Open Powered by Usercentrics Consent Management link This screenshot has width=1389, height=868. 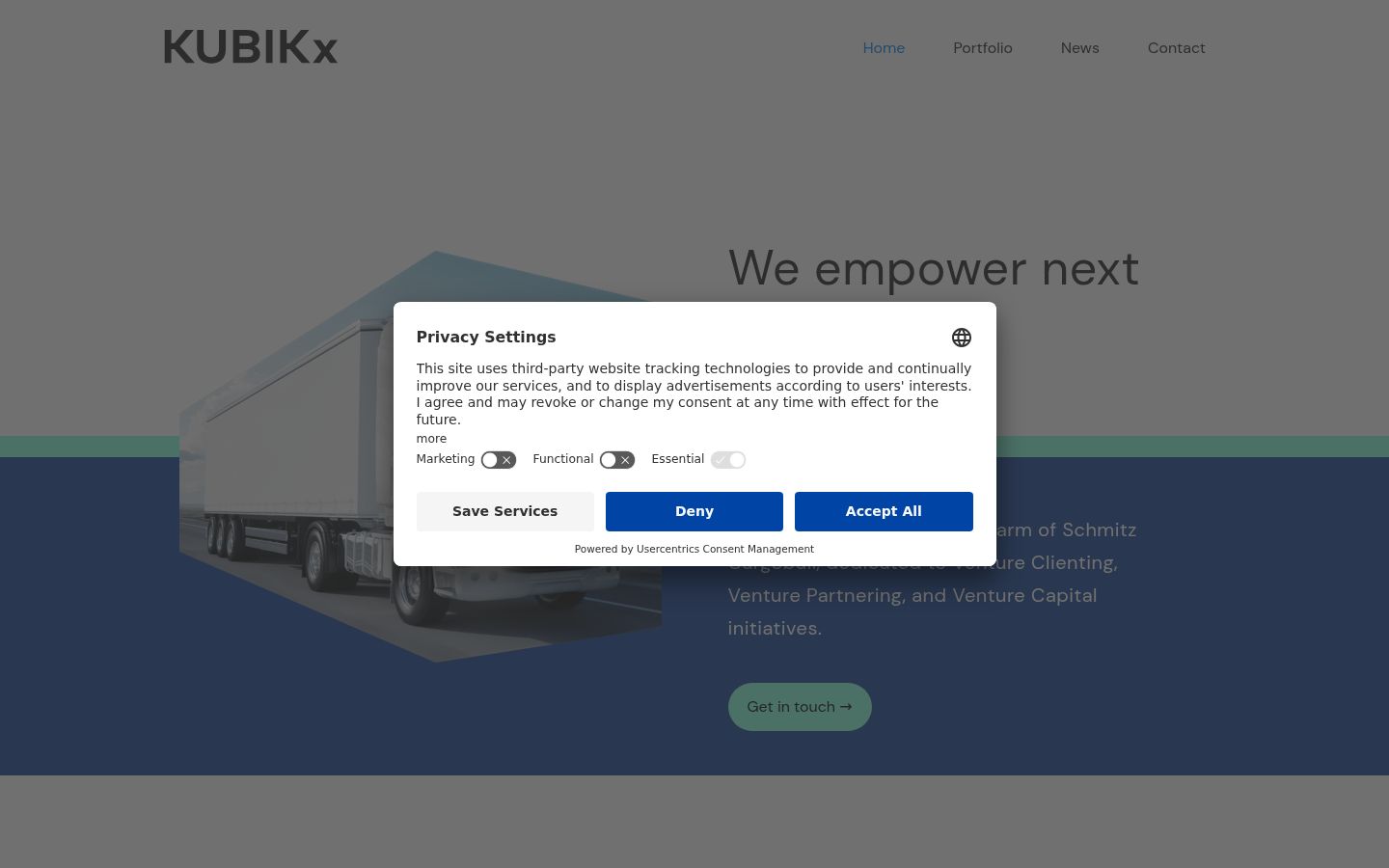pyautogui.click(x=694, y=549)
